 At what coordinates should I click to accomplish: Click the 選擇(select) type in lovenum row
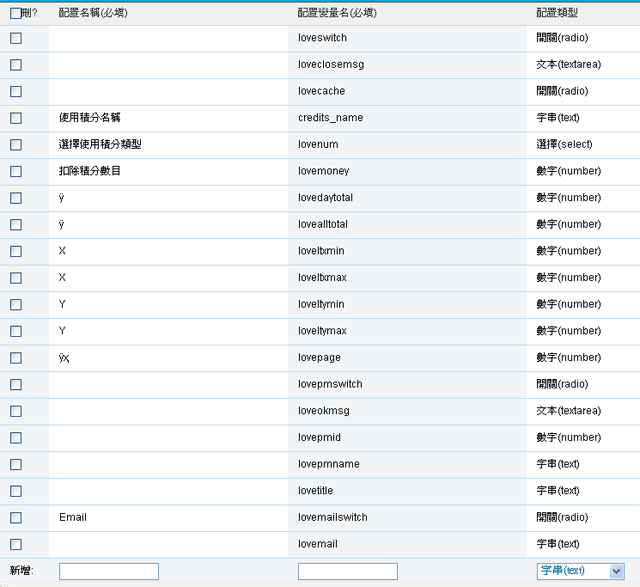coord(564,144)
